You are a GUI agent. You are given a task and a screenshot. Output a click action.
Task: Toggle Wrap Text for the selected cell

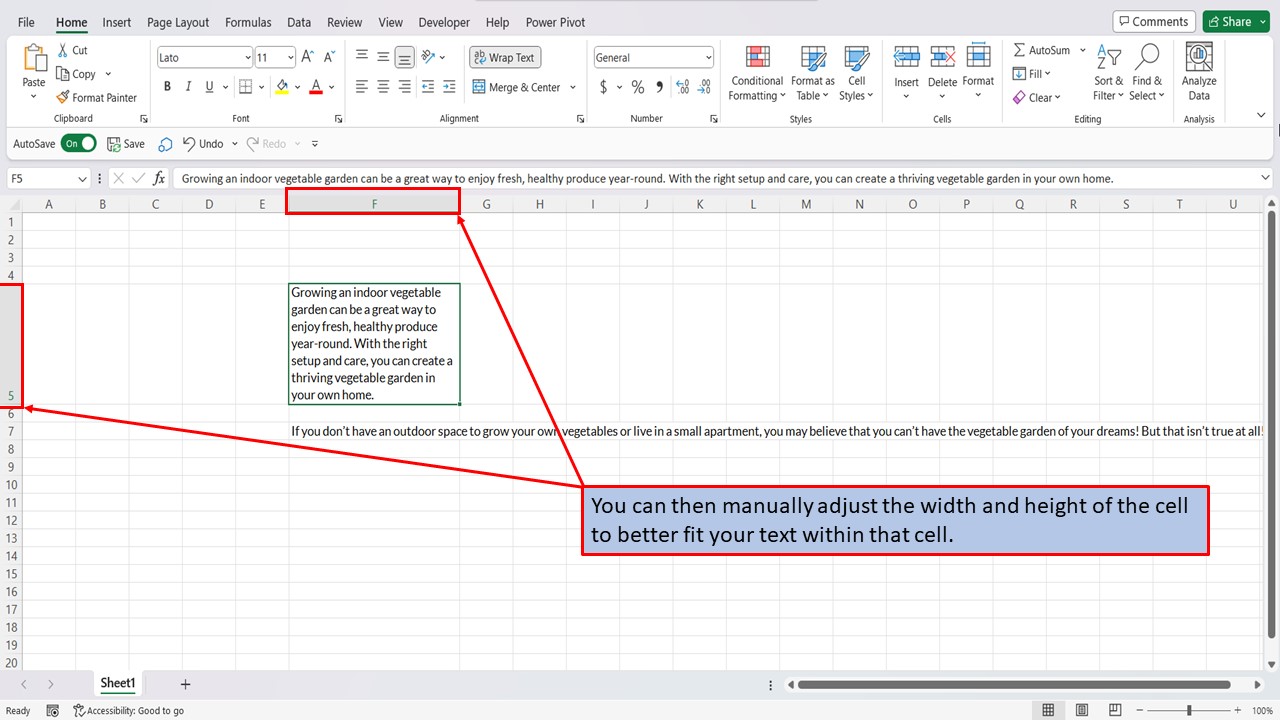coord(504,57)
